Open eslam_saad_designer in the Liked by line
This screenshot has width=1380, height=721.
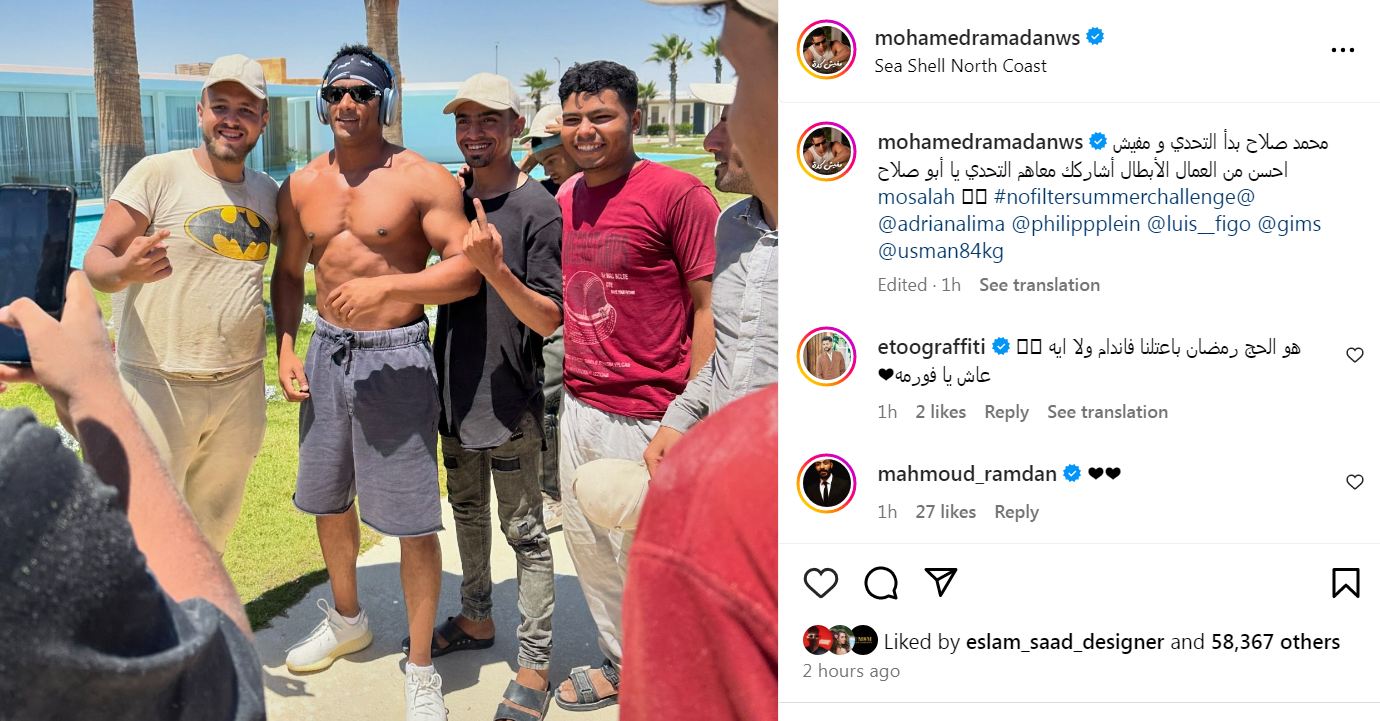click(x=1065, y=642)
